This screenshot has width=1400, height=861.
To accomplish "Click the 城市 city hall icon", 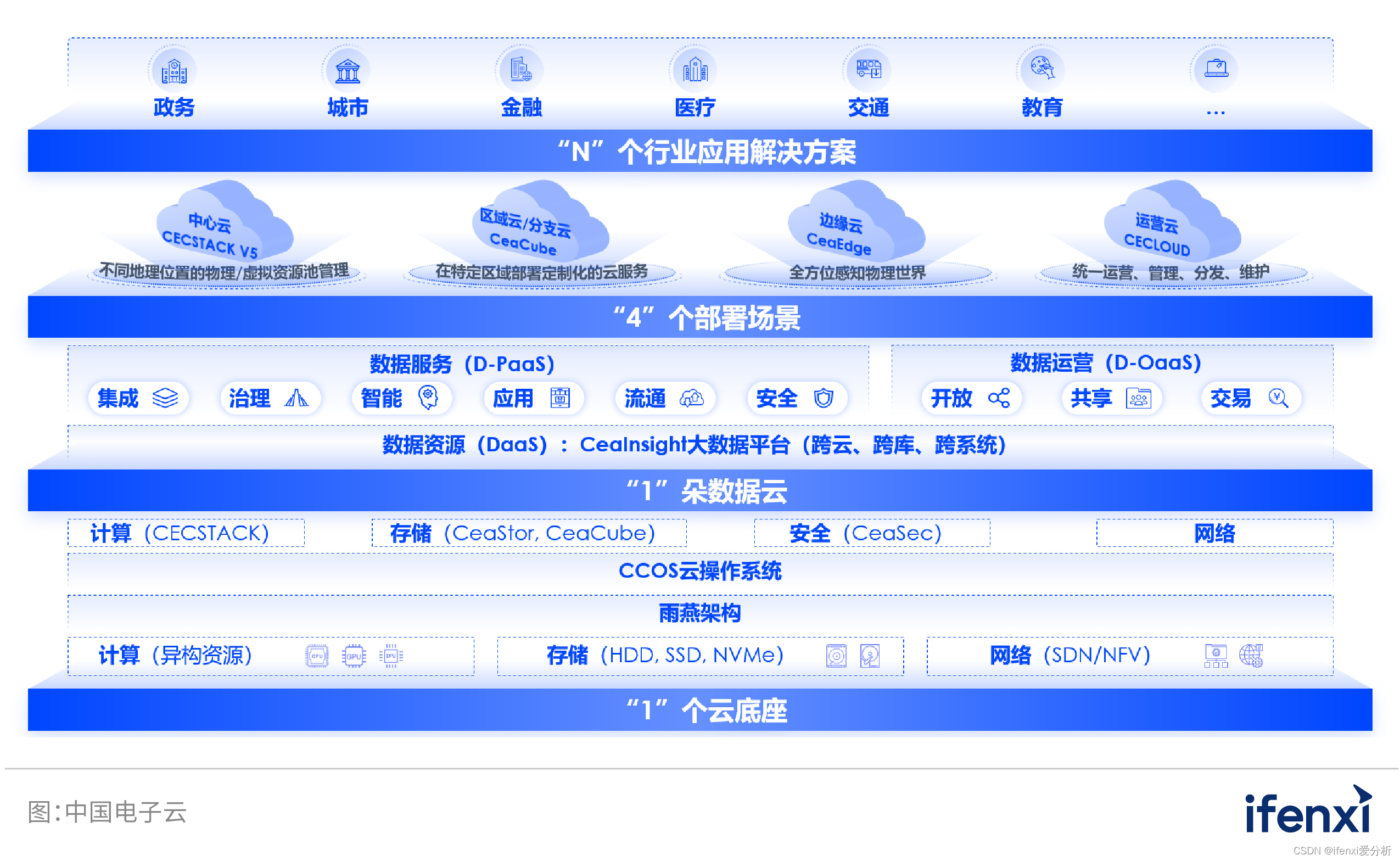I will (348, 71).
